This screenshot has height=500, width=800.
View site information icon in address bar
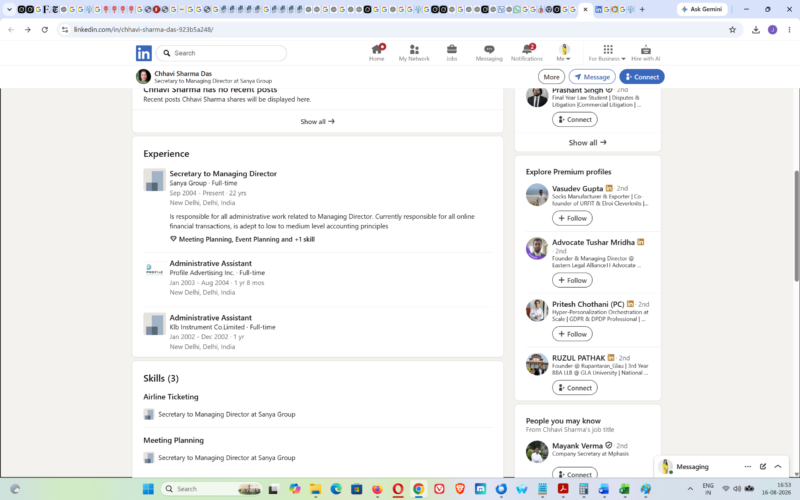click(x=65, y=30)
